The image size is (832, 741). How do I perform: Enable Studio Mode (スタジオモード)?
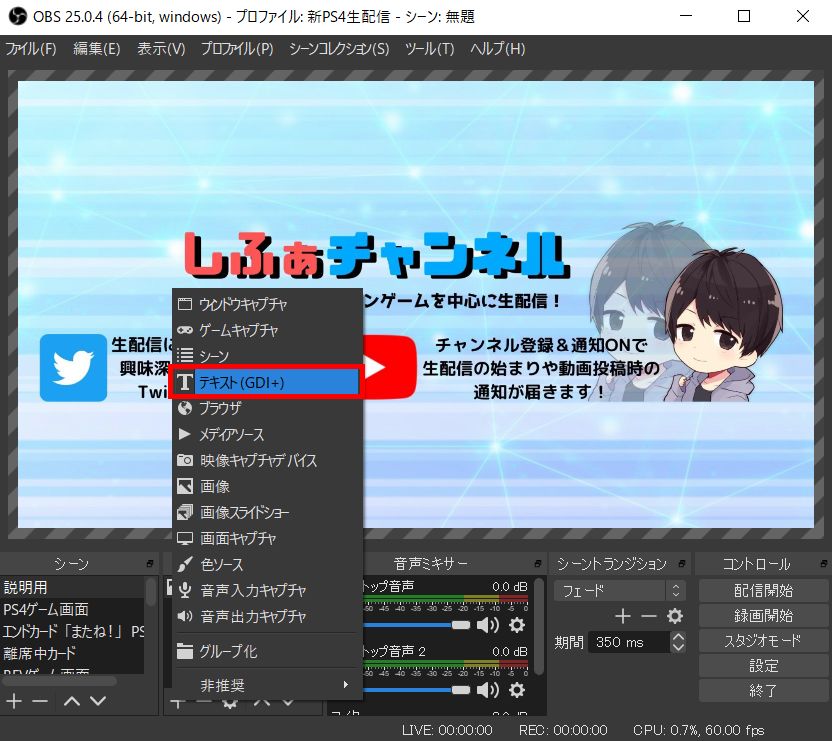(x=763, y=641)
